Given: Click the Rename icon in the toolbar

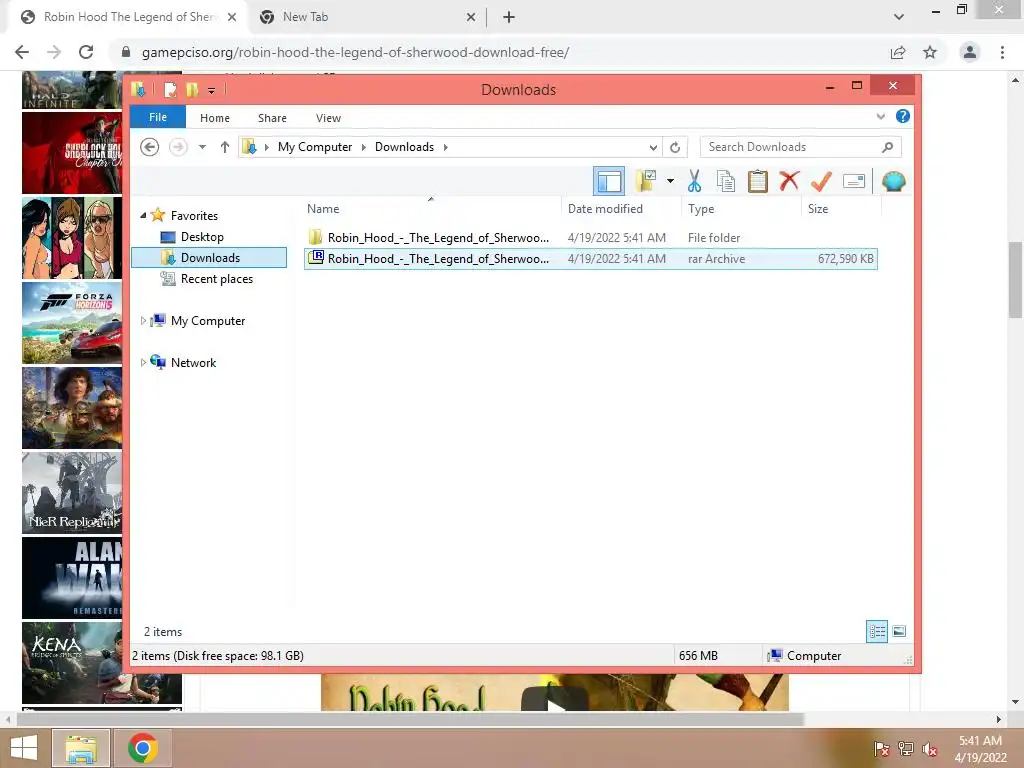Looking at the screenshot, I should point(854,181).
